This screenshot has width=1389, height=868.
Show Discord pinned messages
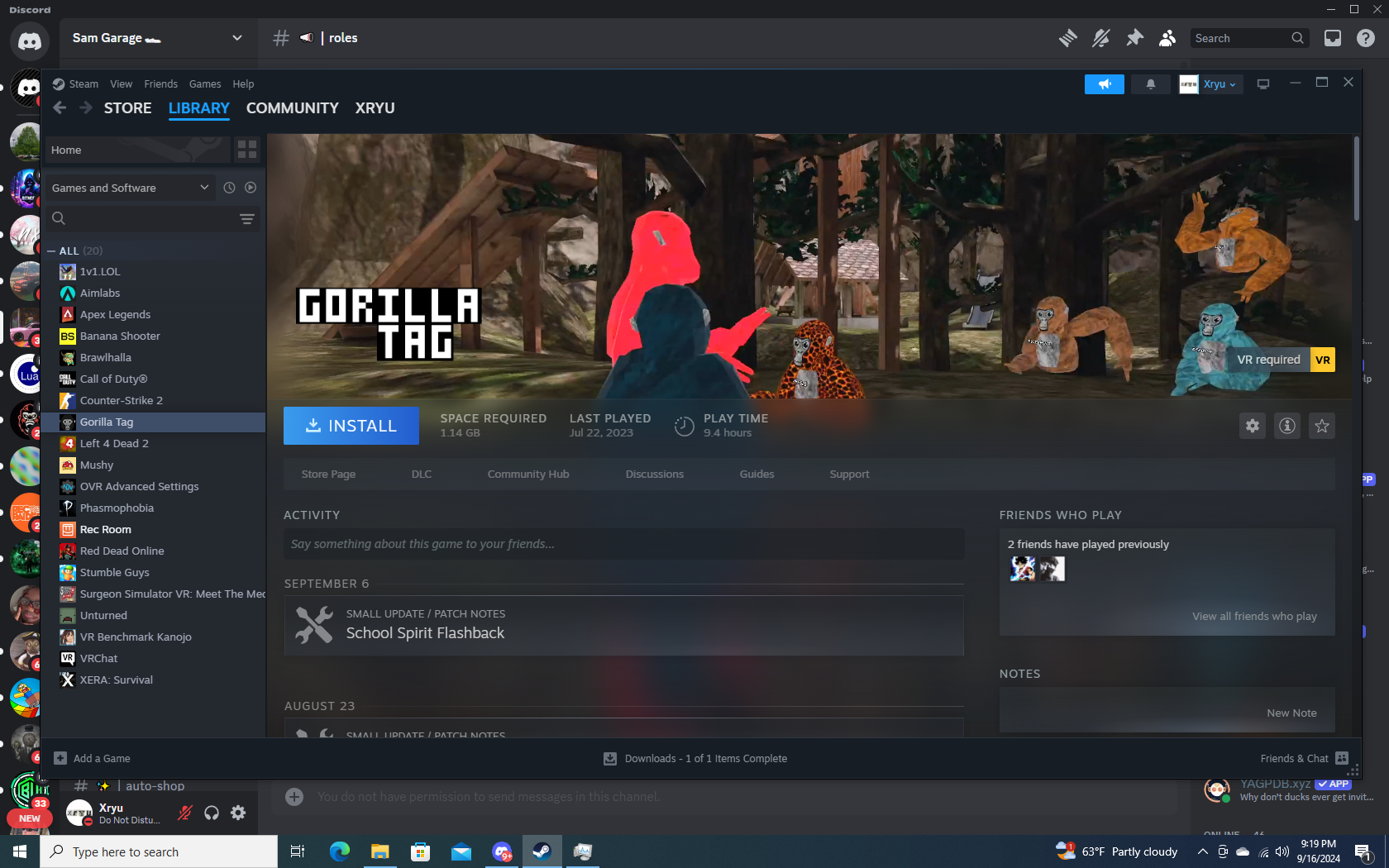pos(1134,38)
